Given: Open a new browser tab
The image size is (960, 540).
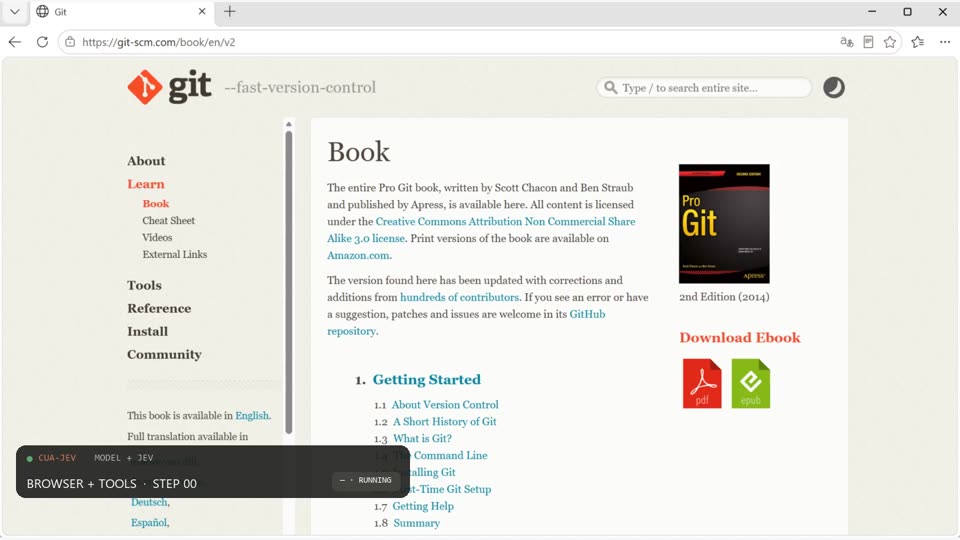Looking at the screenshot, I should [230, 12].
